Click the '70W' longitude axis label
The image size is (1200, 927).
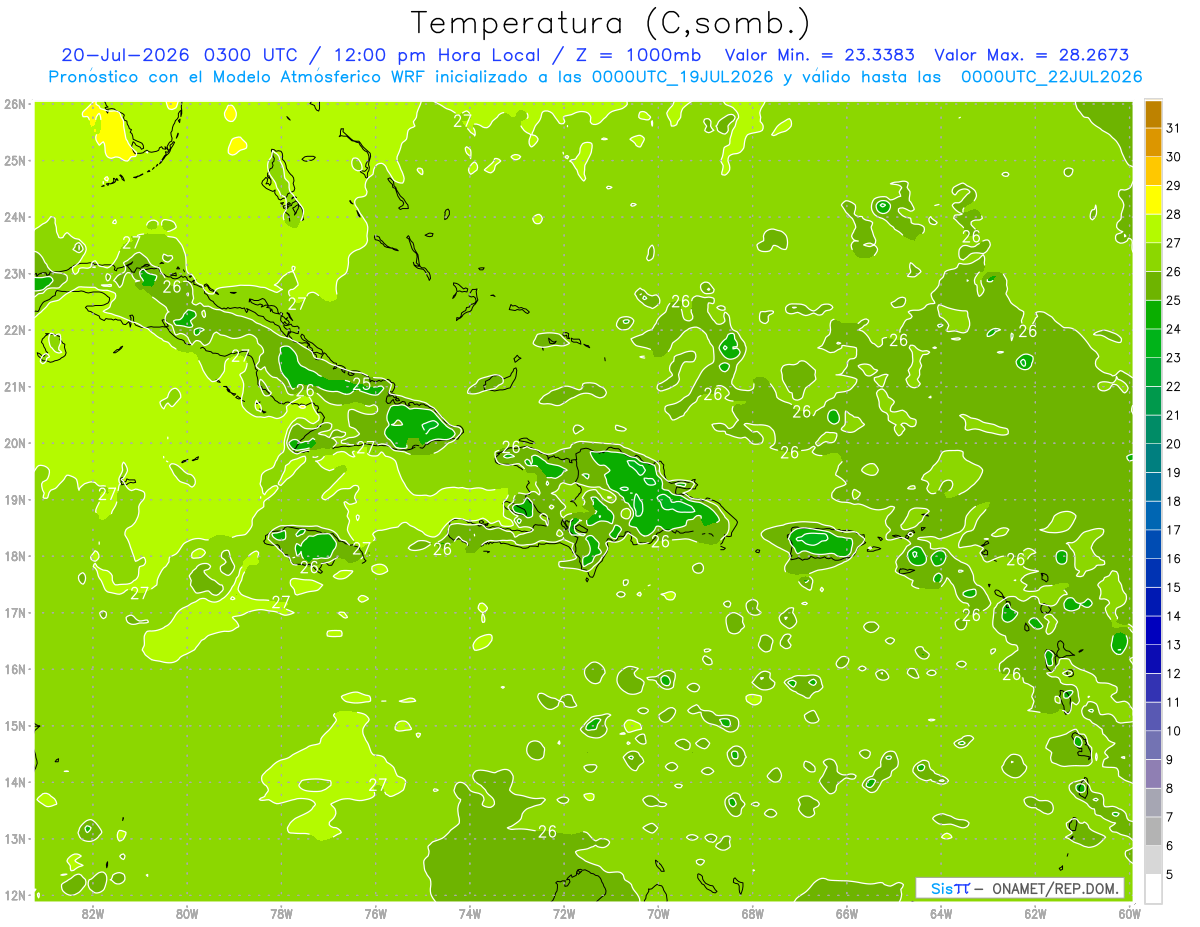[658, 913]
